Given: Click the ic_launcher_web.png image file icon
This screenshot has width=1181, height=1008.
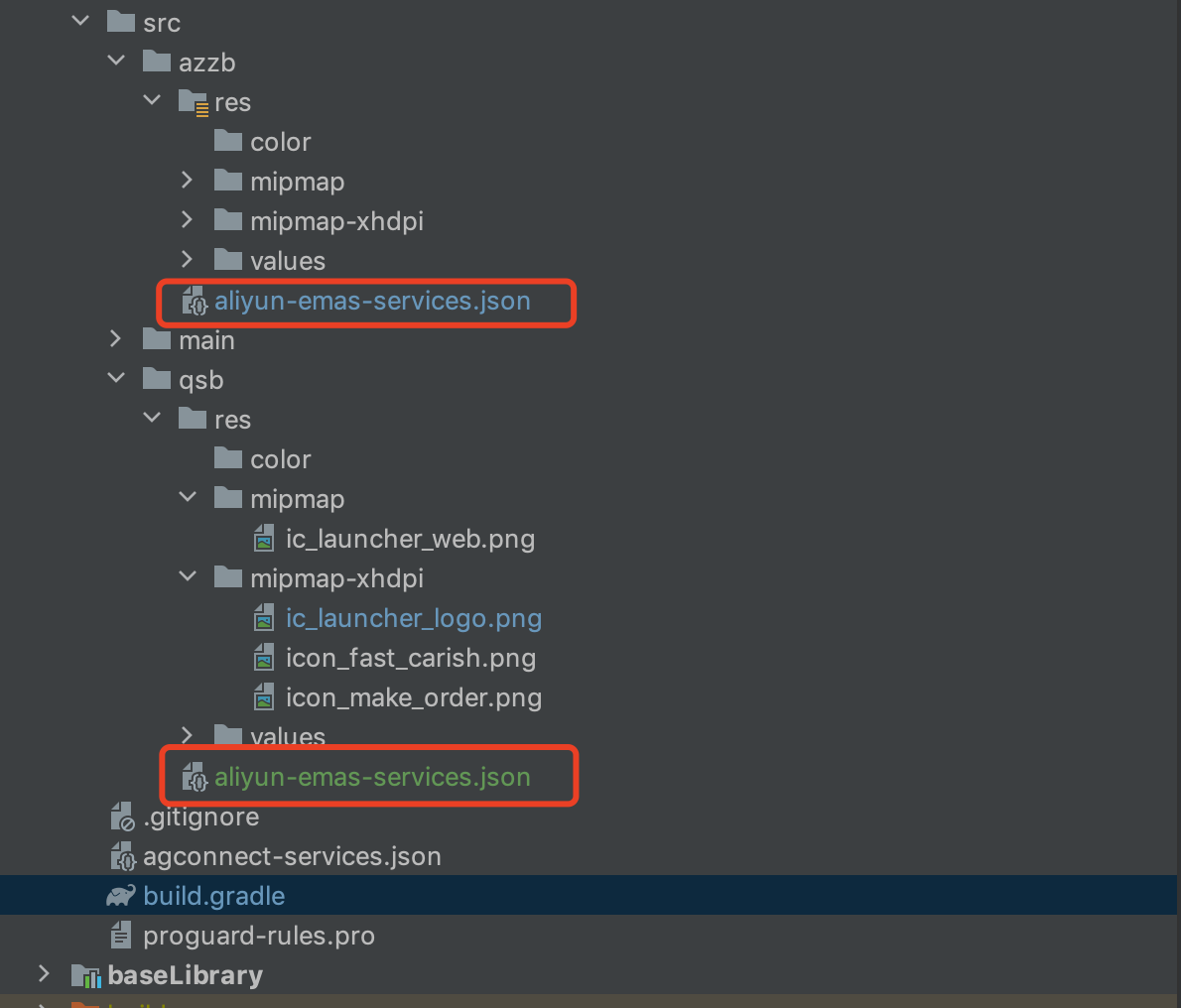Looking at the screenshot, I should (x=264, y=539).
